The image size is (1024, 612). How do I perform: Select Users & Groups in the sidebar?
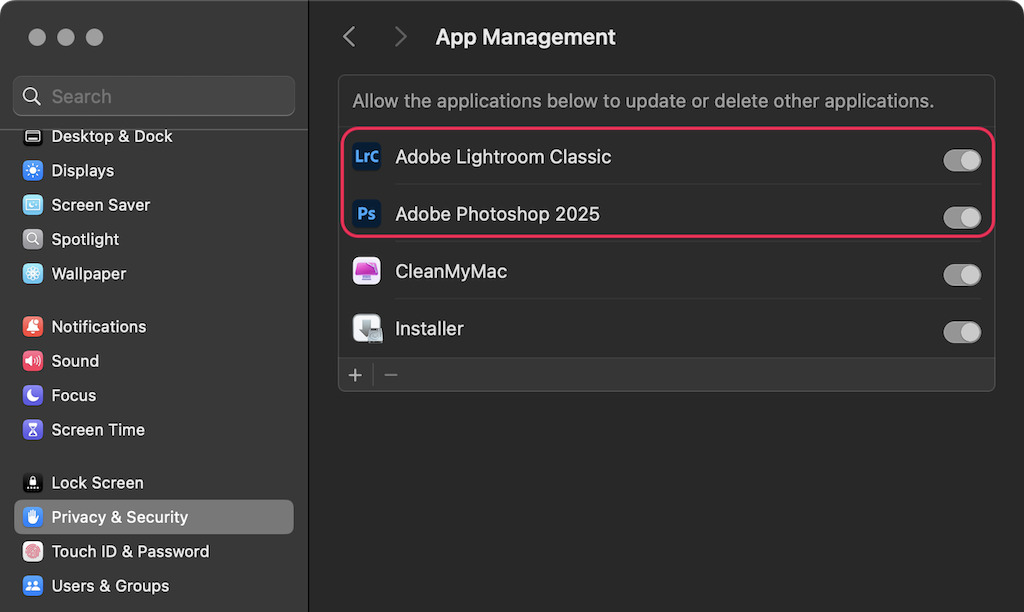tap(110, 586)
